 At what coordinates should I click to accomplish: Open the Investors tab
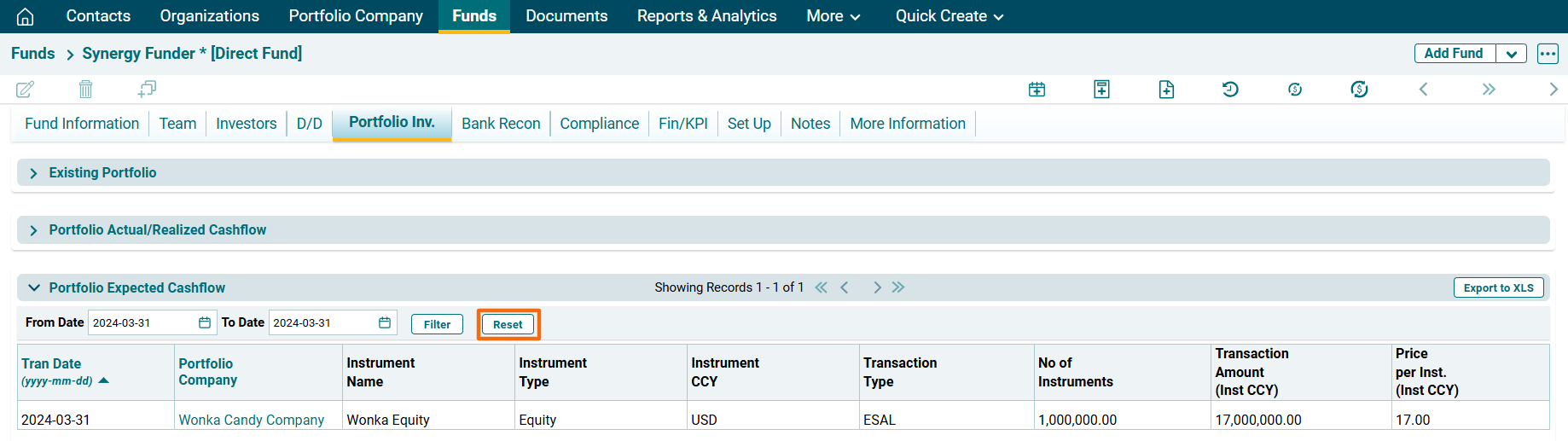(246, 124)
